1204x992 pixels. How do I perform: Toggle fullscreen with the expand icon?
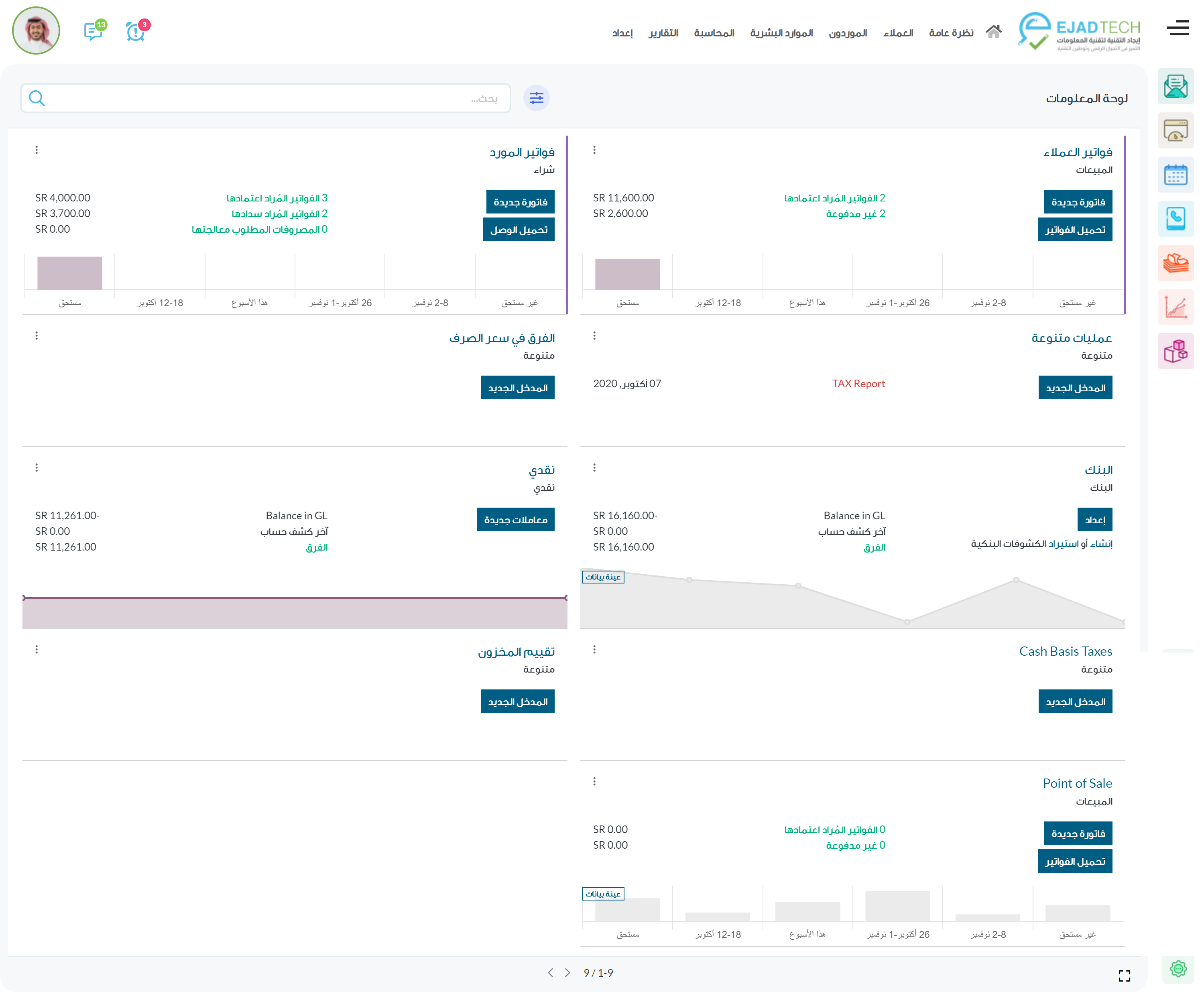coord(1123,975)
